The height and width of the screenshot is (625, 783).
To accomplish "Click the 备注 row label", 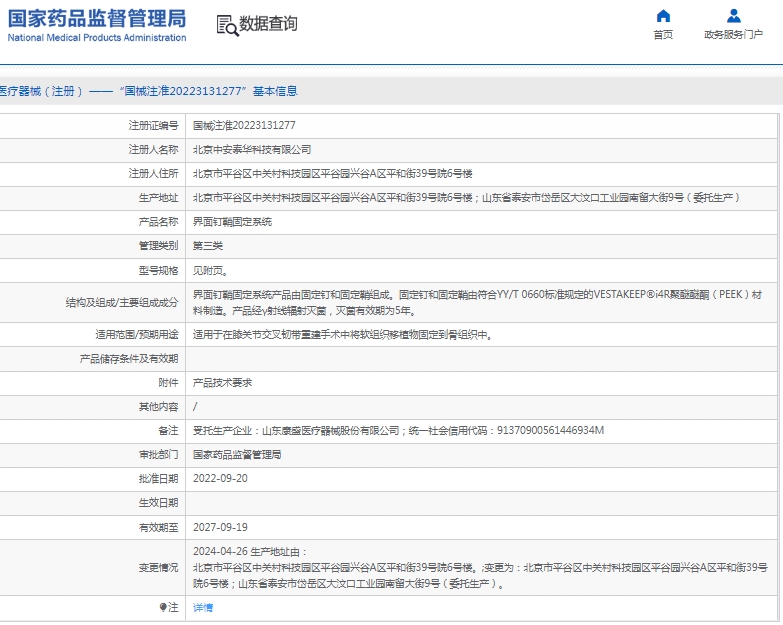I will [168, 430].
